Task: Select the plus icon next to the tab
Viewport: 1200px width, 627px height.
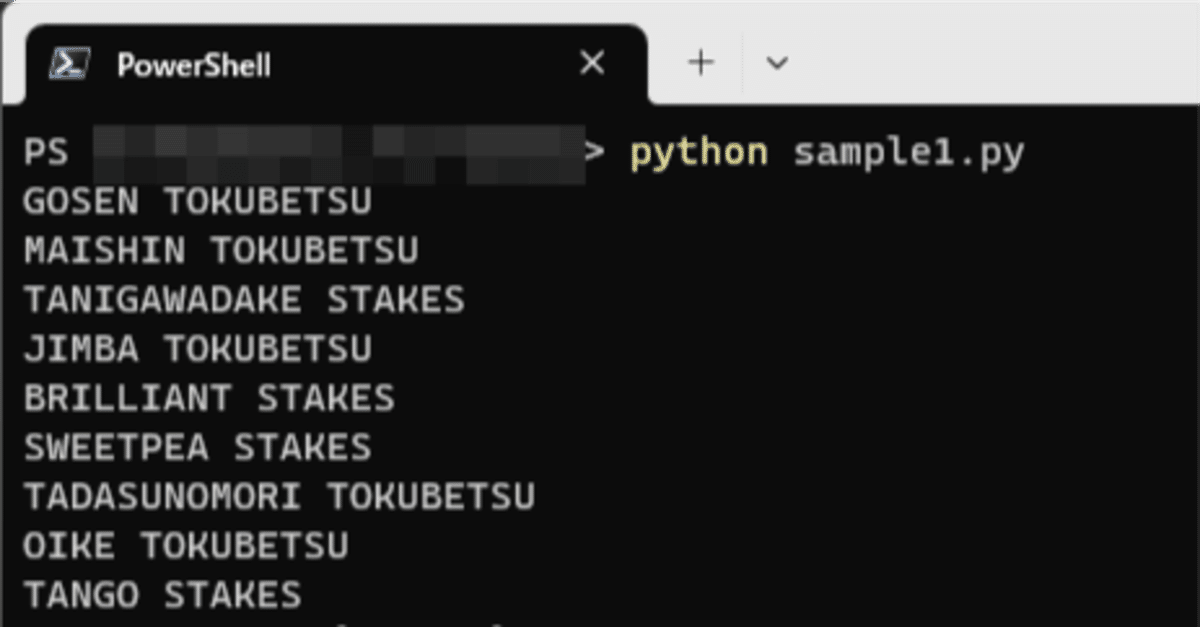Action: 700,63
